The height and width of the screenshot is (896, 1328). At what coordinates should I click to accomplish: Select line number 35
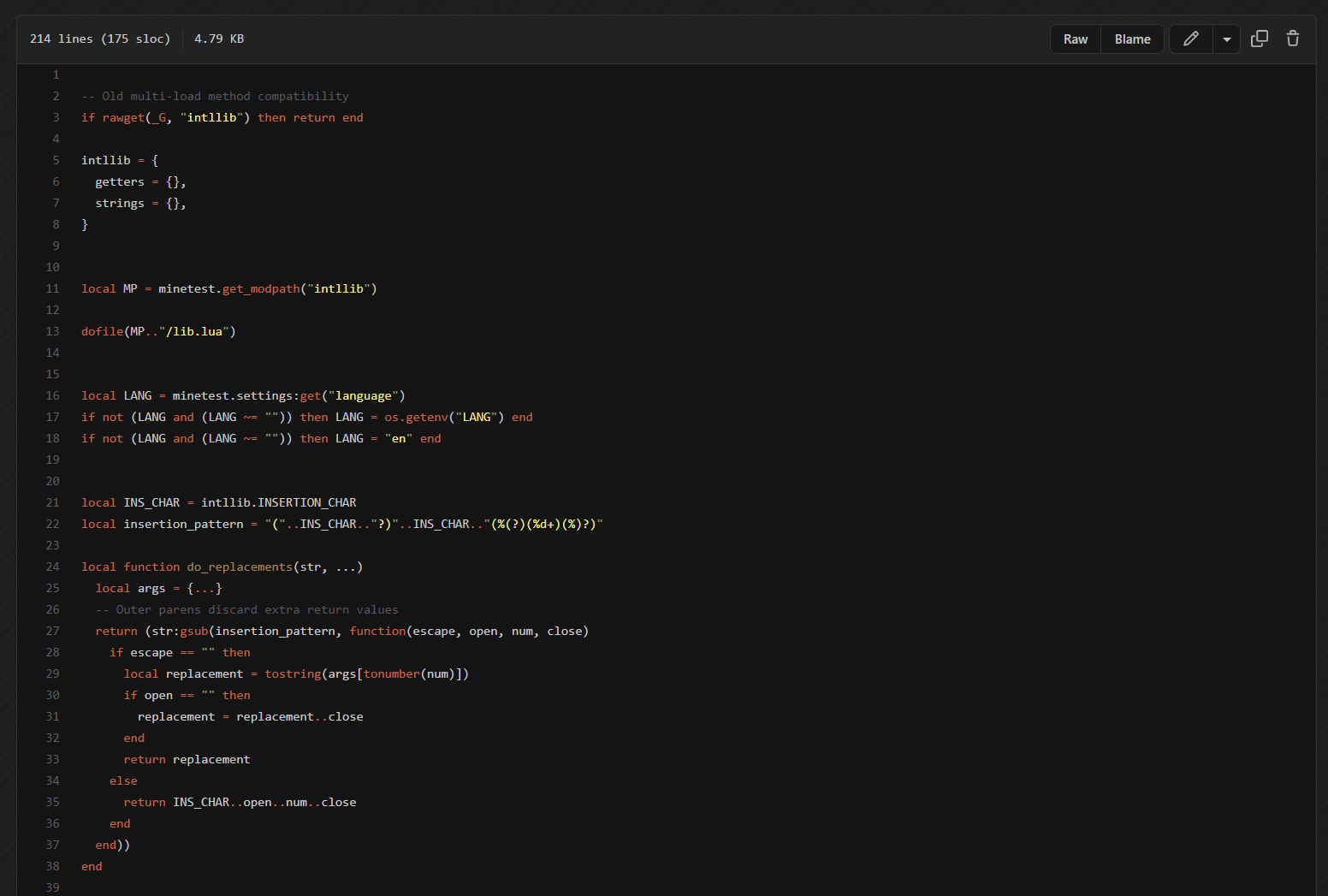click(53, 802)
